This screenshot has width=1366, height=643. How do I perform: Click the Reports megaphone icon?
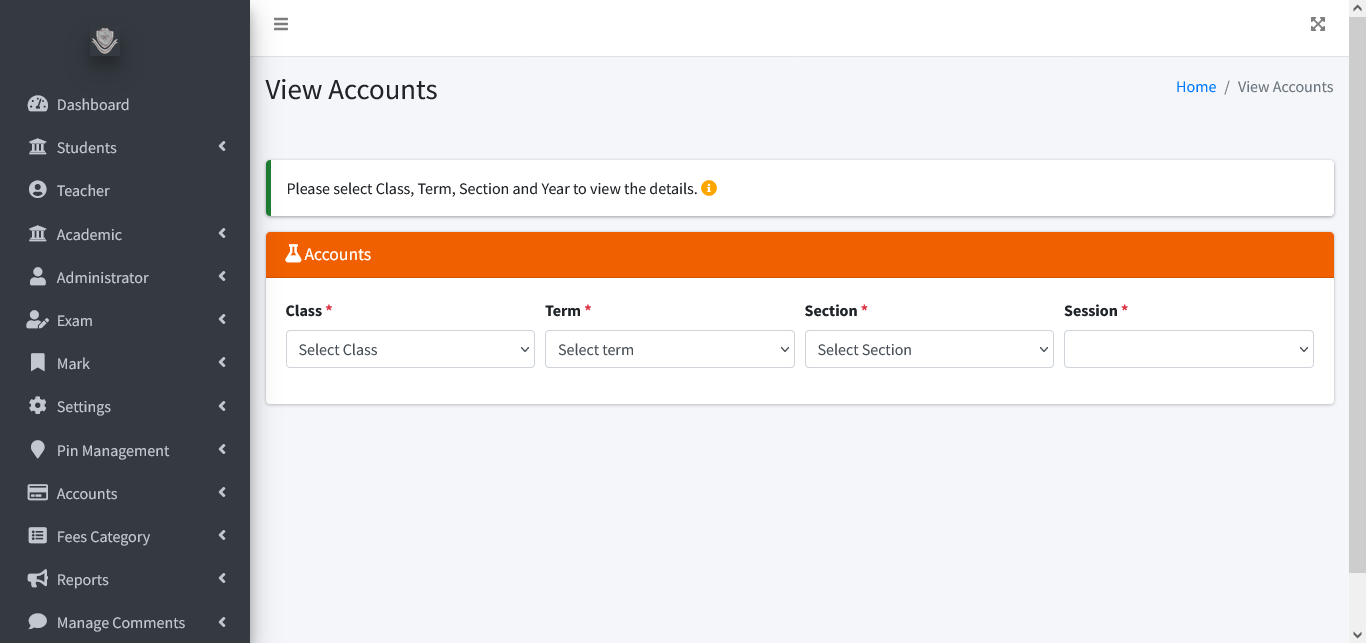pos(38,579)
